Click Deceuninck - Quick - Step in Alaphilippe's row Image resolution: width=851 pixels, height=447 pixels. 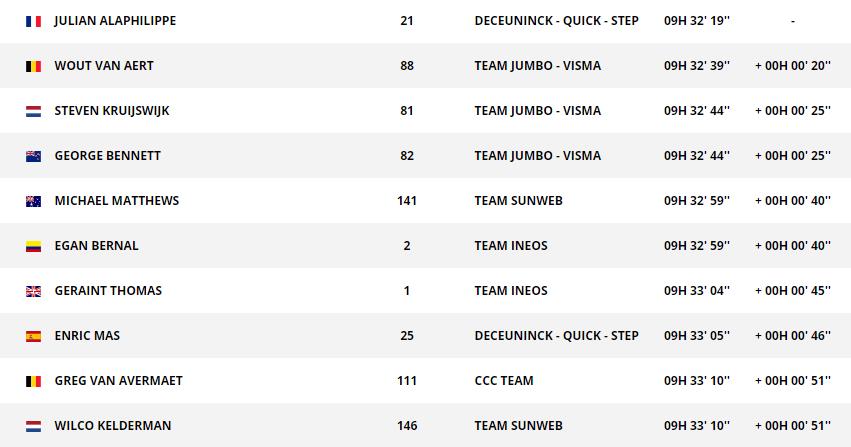556,21
